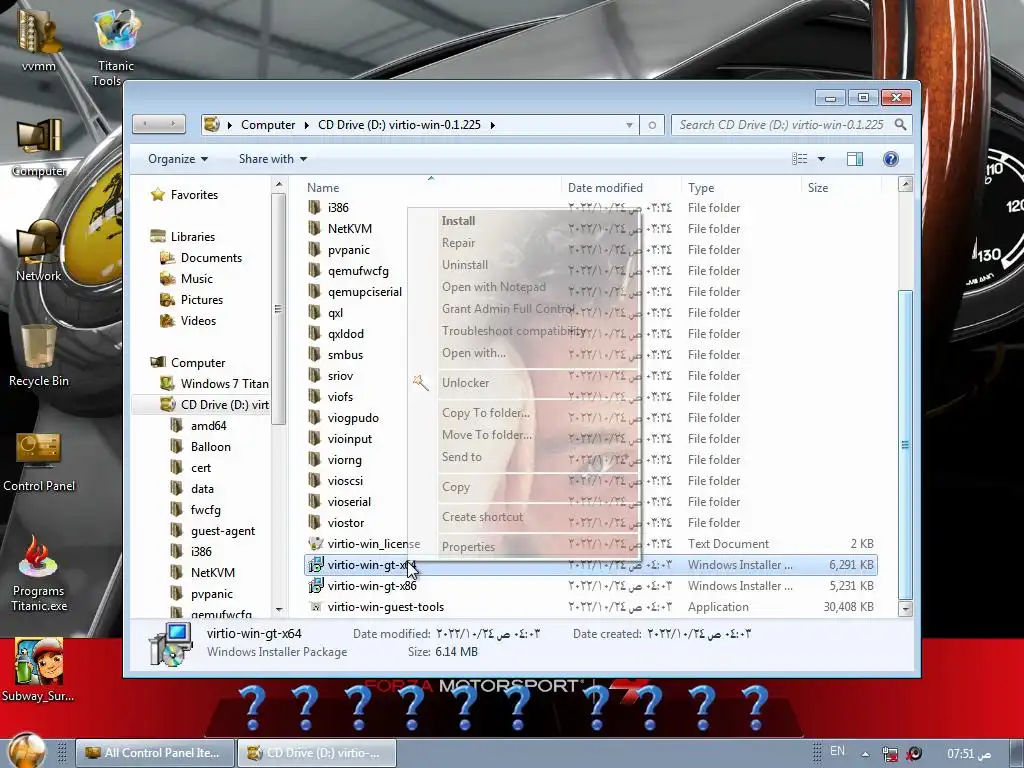Click the folder icon in address bar
The height and width of the screenshot is (768, 1024).
click(212, 124)
